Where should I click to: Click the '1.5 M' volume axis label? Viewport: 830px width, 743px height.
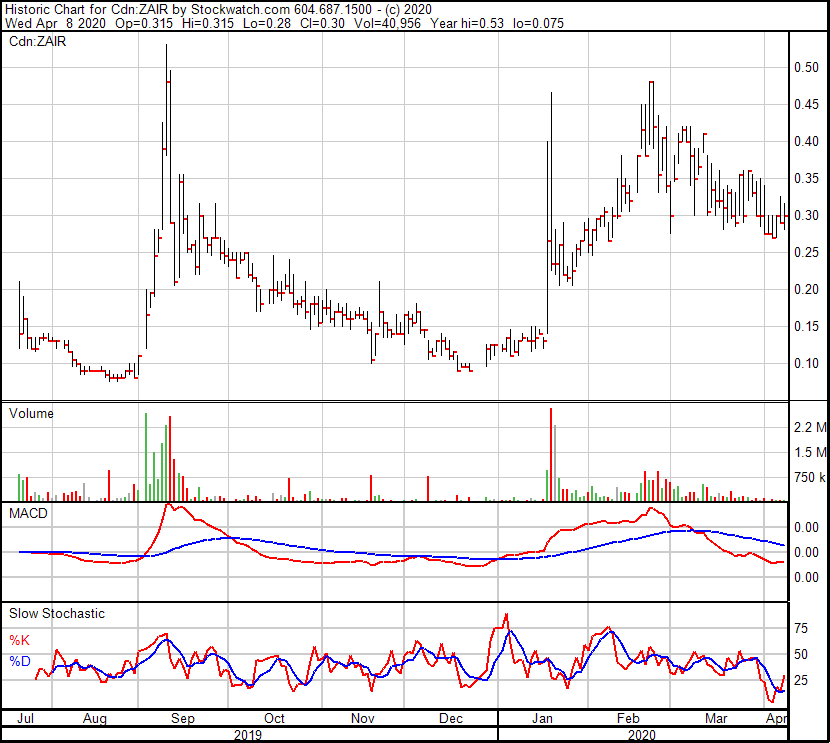tap(810, 452)
